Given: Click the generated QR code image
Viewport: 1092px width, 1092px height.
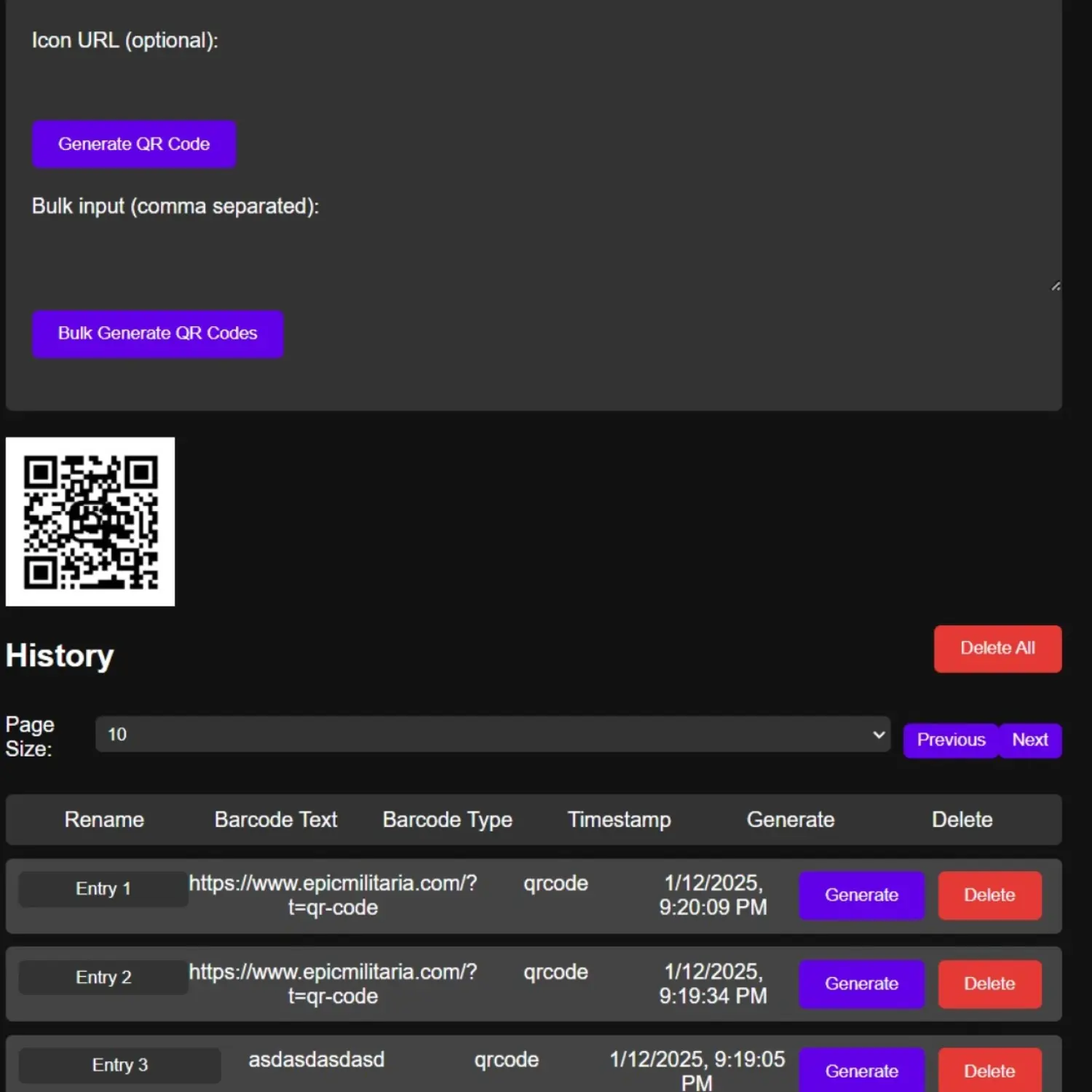Looking at the screenshot, I should tap(90, 521).
